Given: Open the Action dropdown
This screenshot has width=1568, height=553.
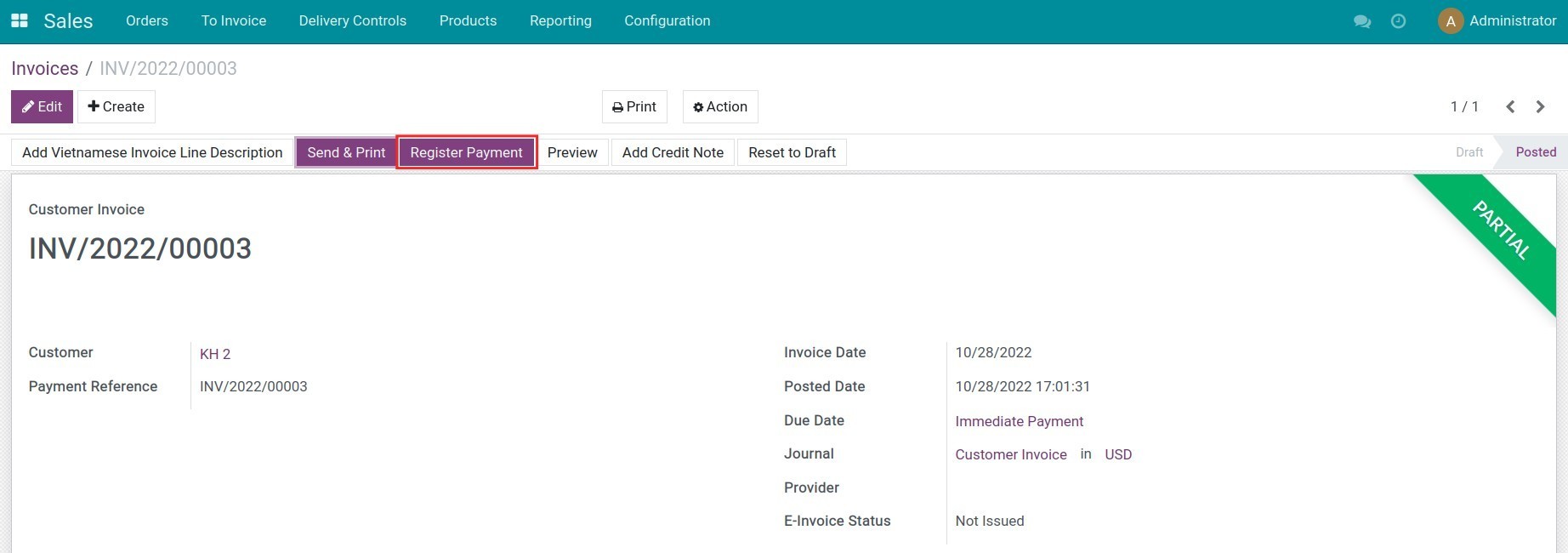Looking at the screenshot, I should click(x=720, y=106).
